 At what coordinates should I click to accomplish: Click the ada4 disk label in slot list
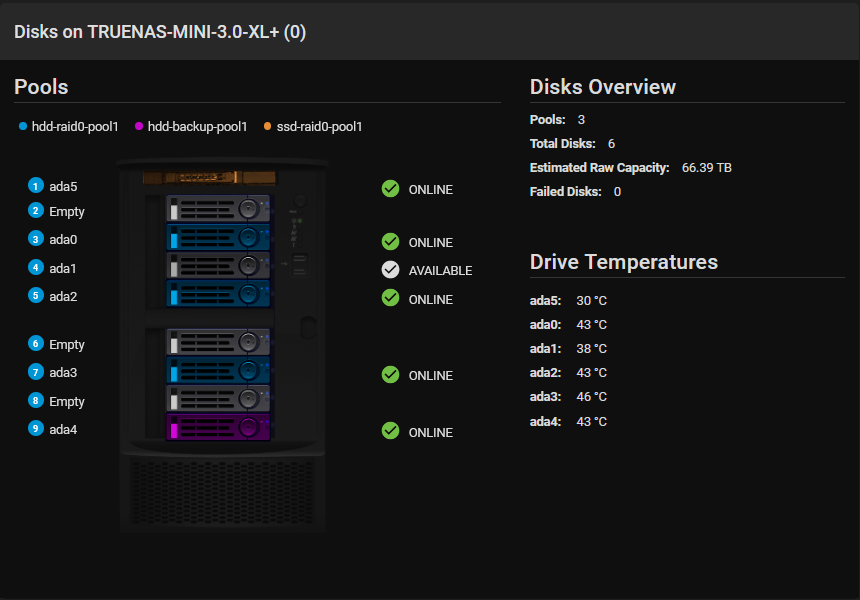click(63, 429)
